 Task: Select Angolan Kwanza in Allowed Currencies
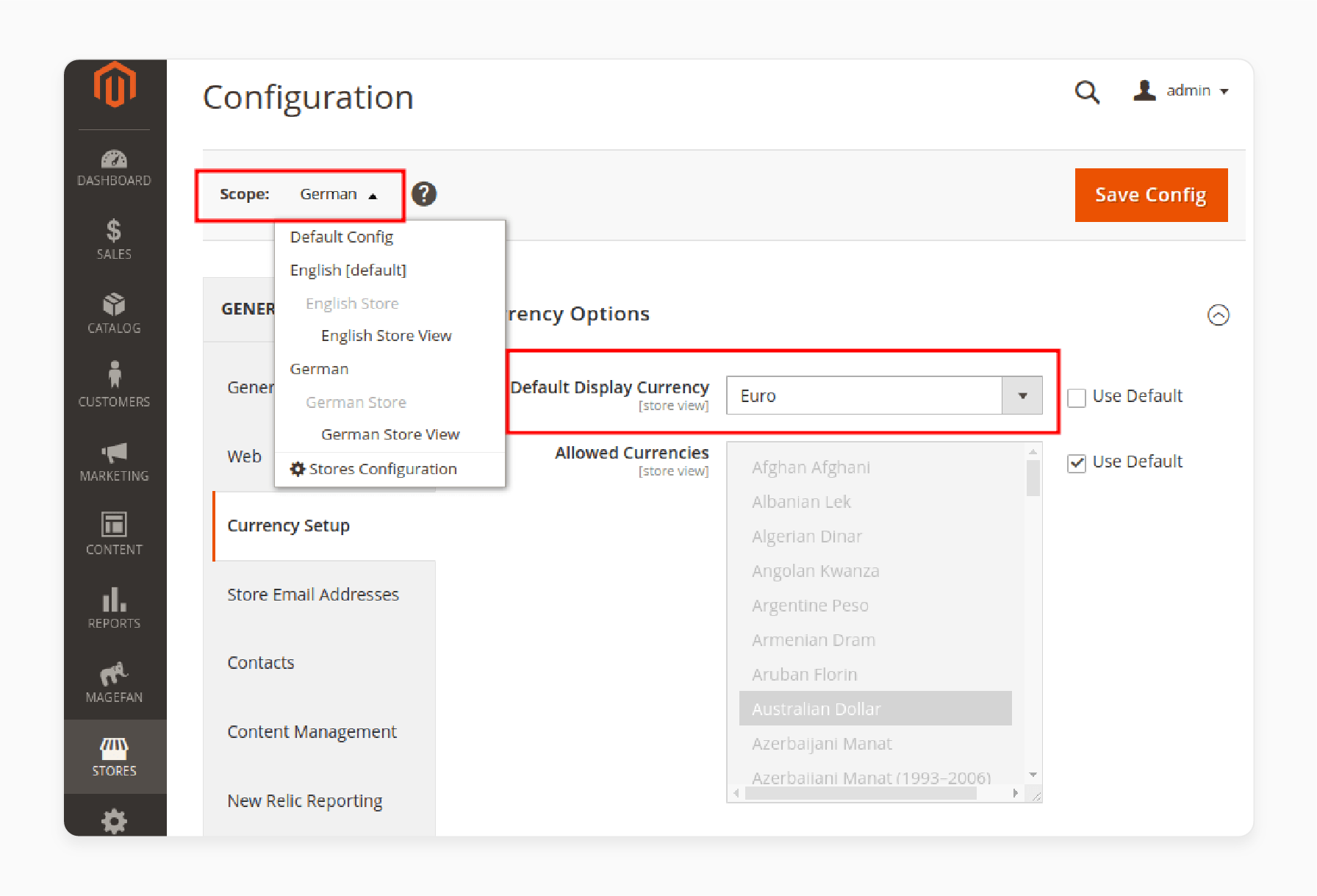click(x=875, y=571)
